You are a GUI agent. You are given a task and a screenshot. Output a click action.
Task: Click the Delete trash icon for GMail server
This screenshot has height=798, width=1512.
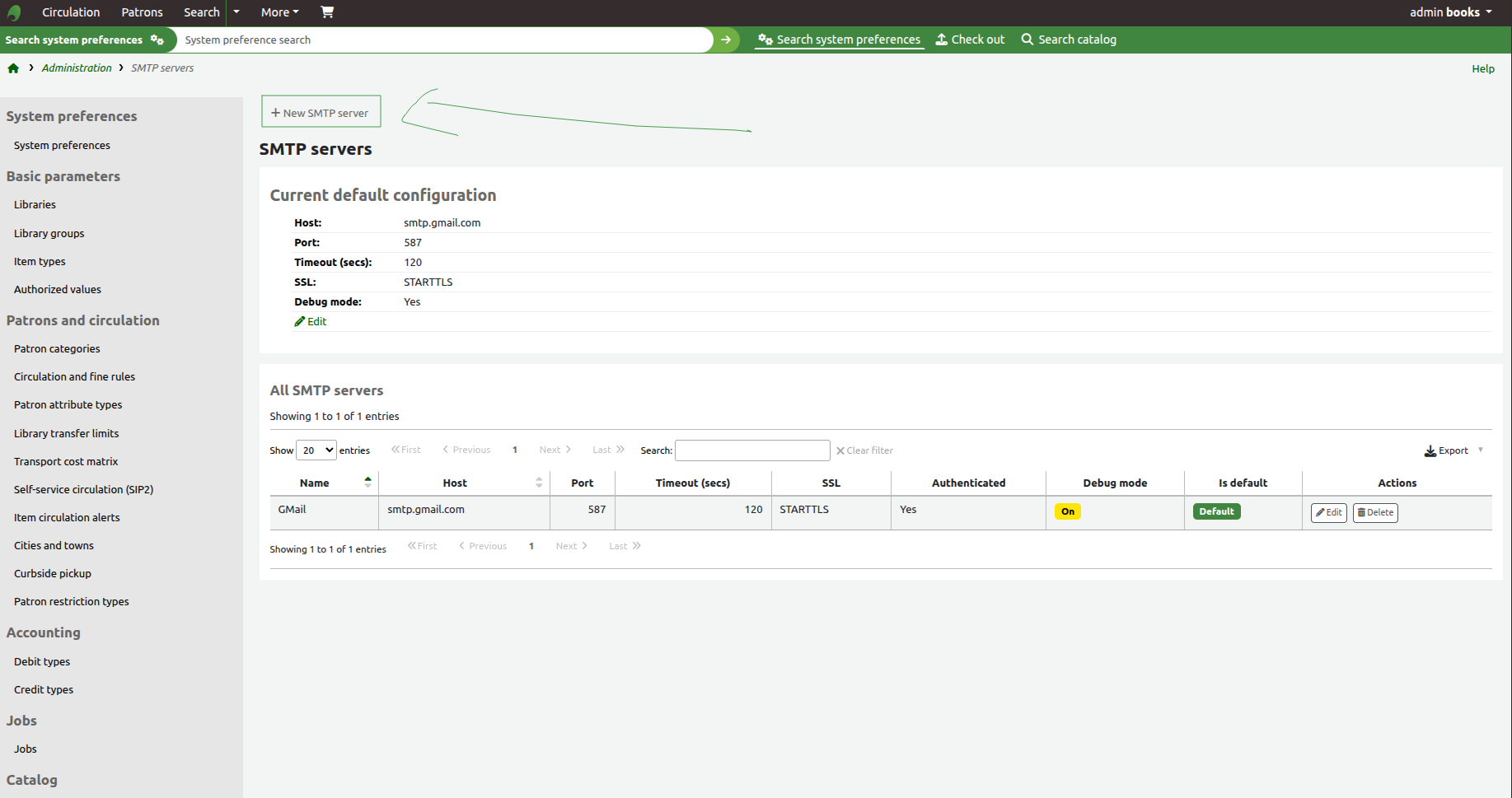[1374, 512]
